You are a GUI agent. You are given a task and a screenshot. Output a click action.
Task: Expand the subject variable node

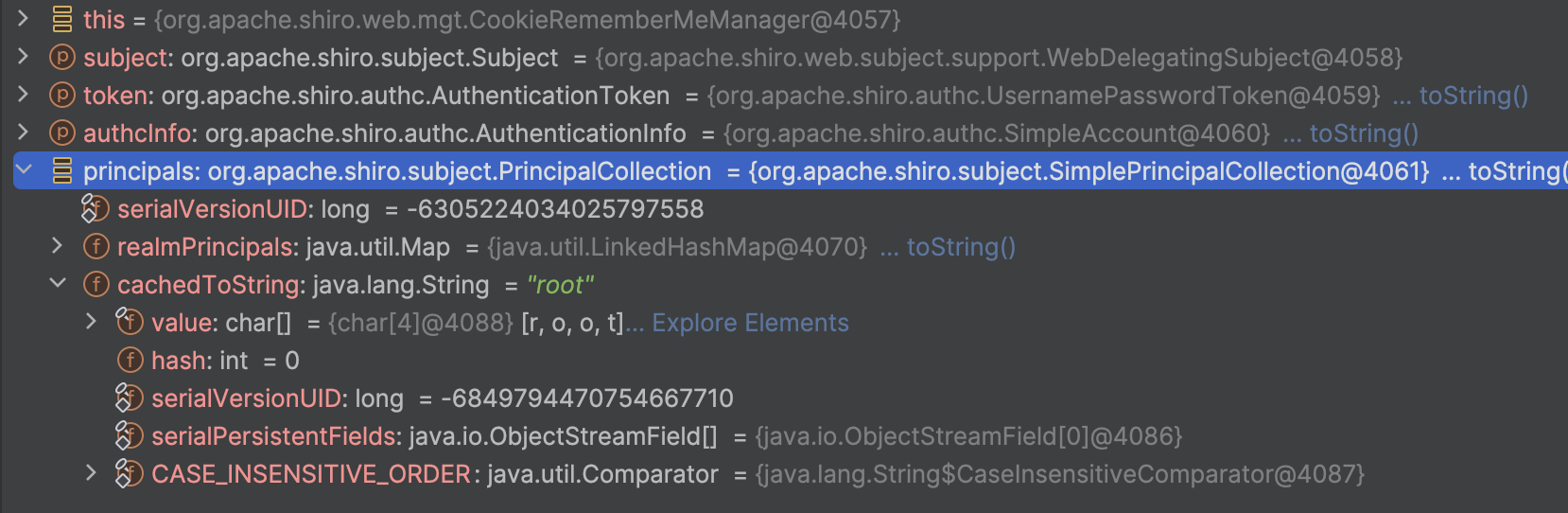point(24,56)
